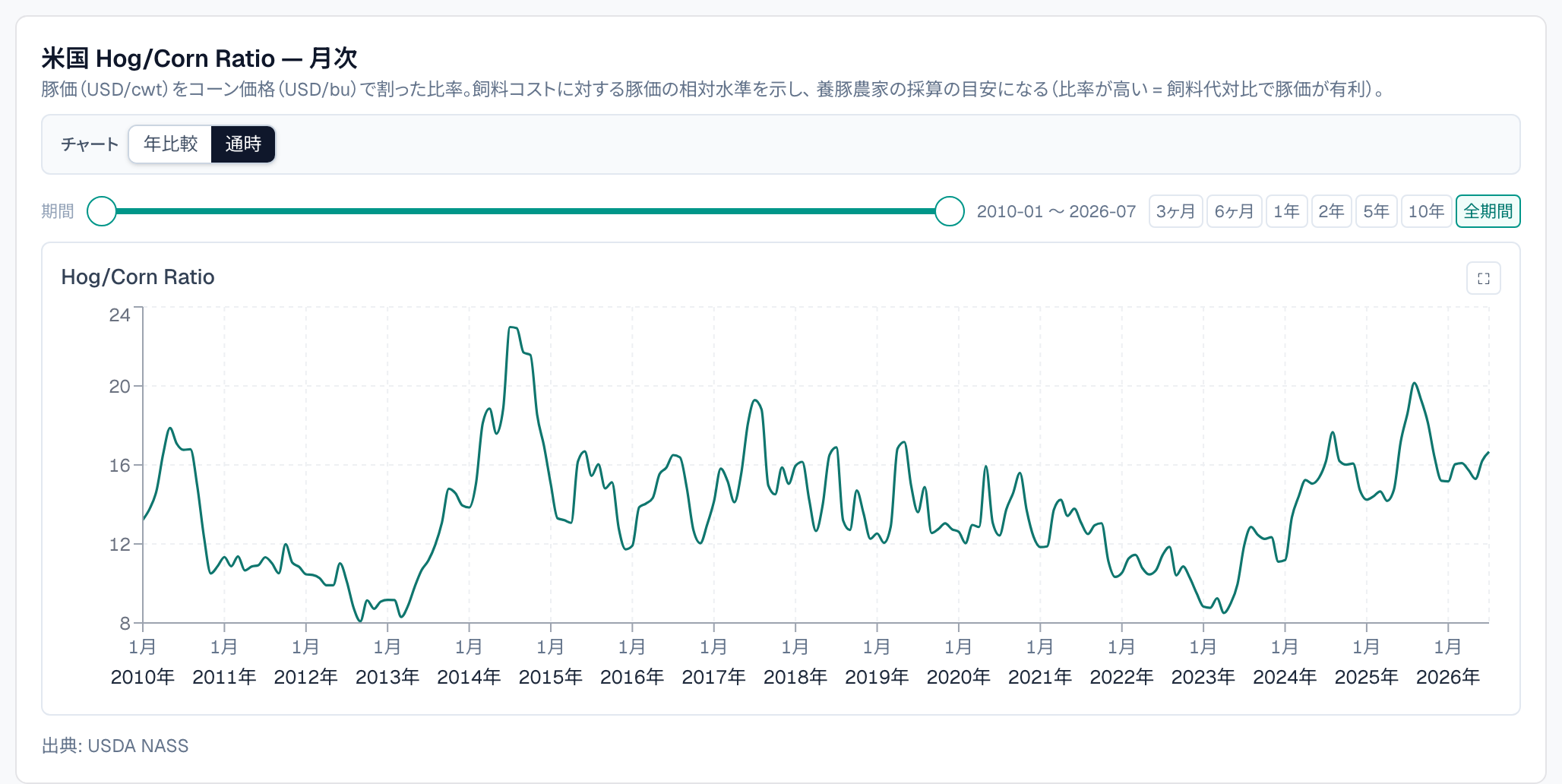Click the 2020年 x-axis label
This screenshot has height=784, width=1562.
958,677
